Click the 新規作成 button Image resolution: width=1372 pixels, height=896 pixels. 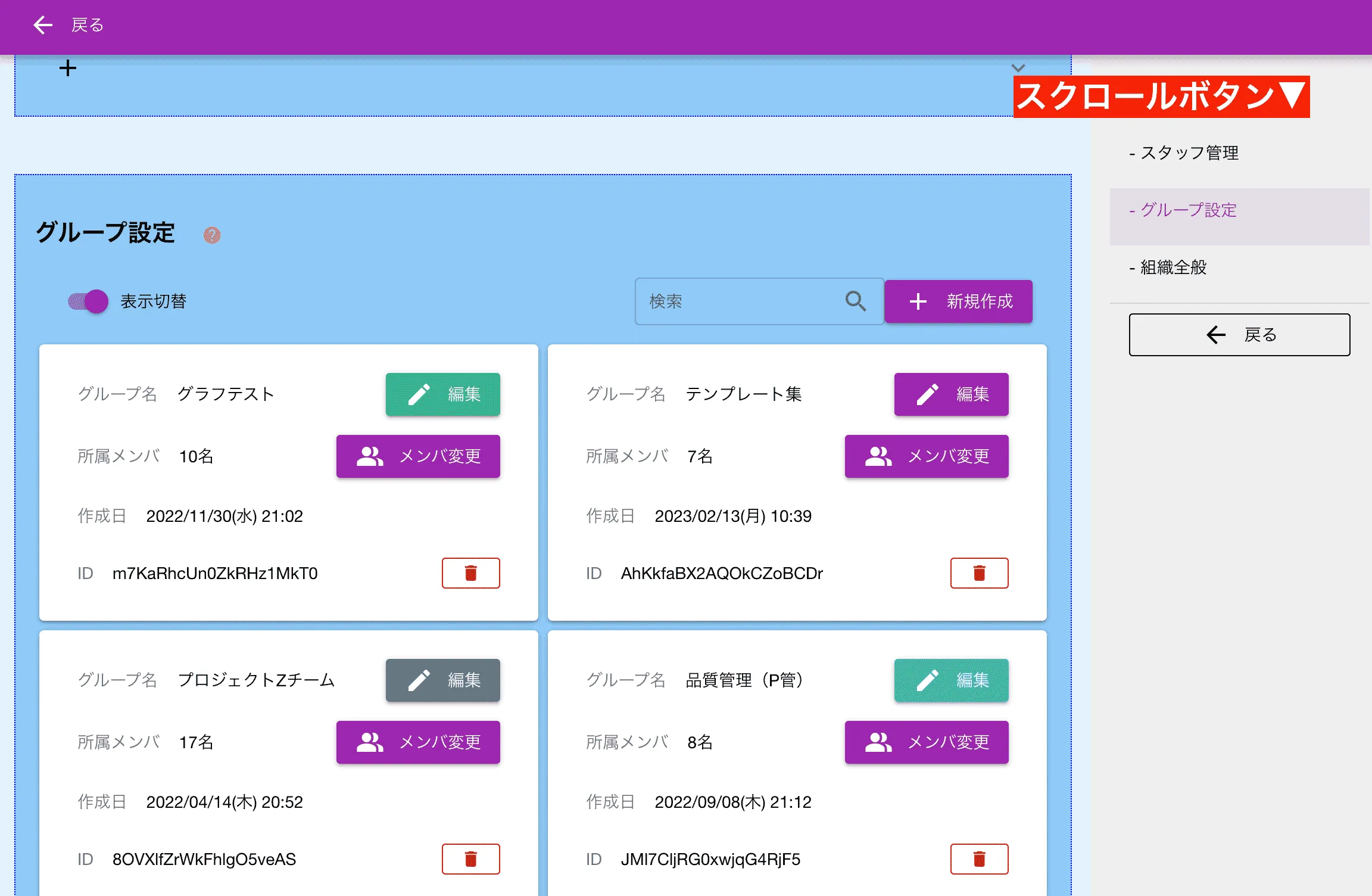[x=959, y=301]
